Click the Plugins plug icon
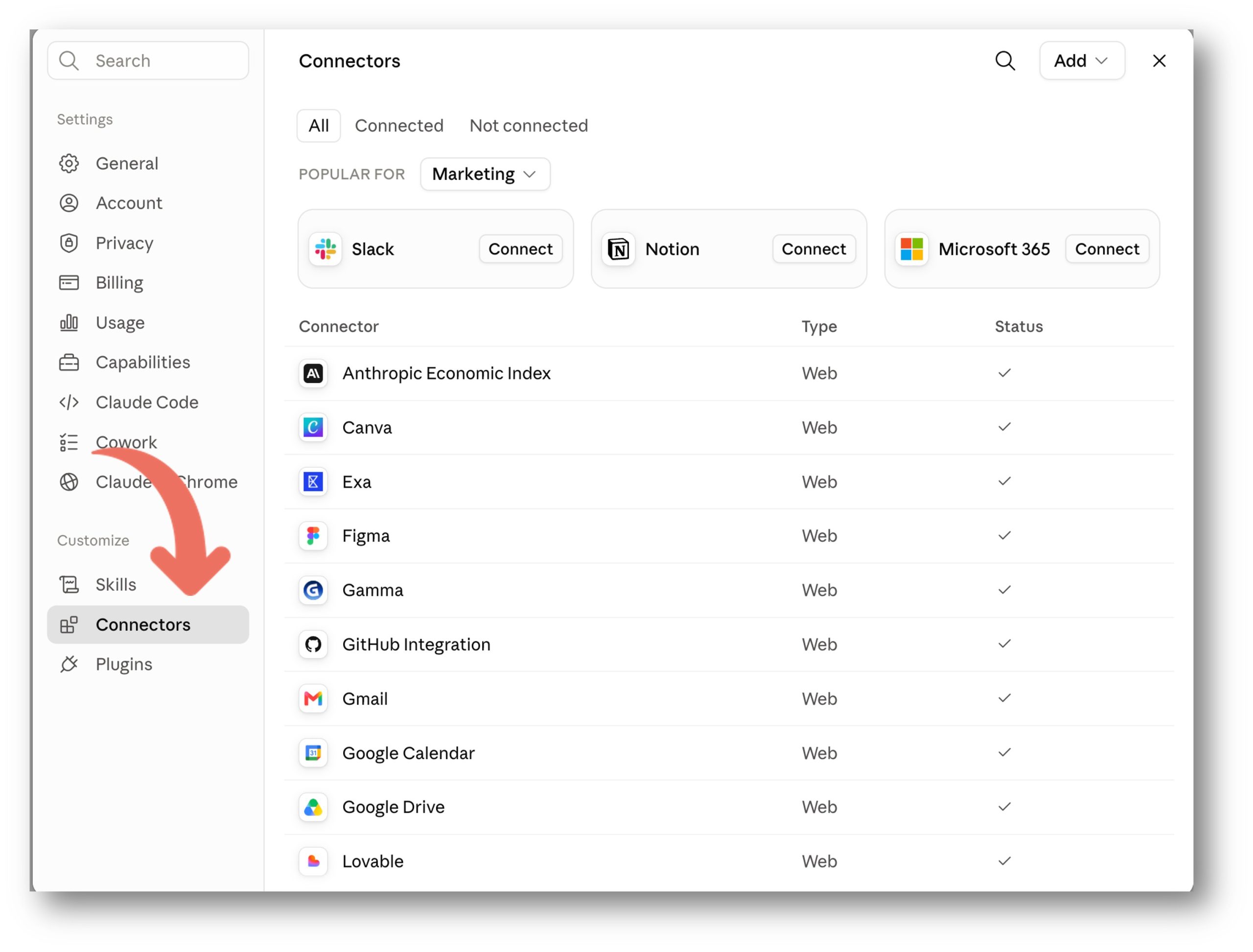This screenshot has width=1253, height=952. pos(69,664)
